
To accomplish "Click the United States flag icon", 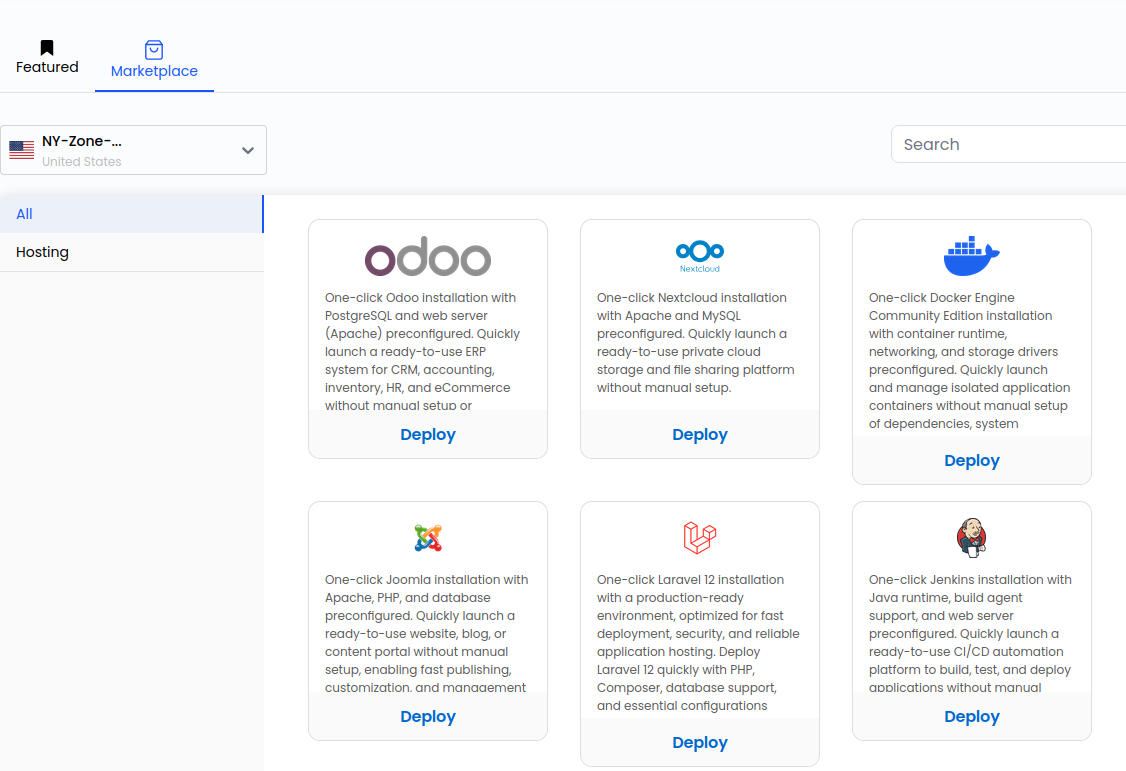I will [22, 149].
